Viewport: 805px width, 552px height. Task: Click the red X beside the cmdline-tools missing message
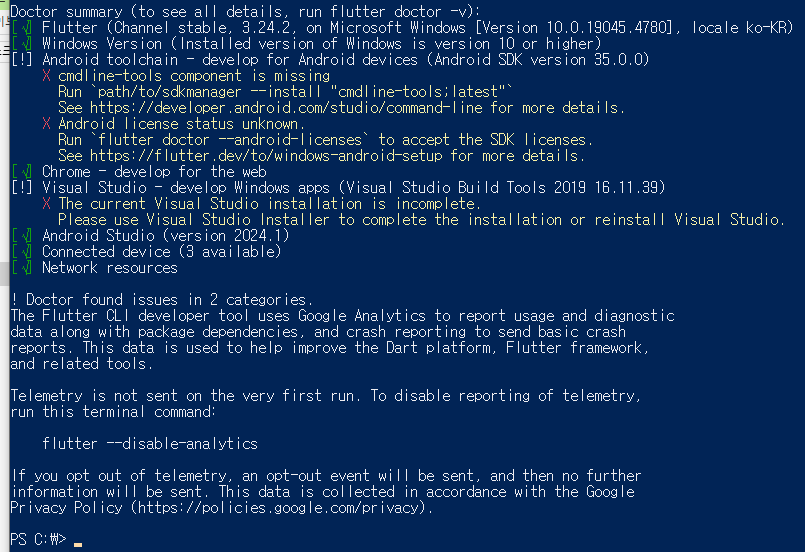(47, 76)
